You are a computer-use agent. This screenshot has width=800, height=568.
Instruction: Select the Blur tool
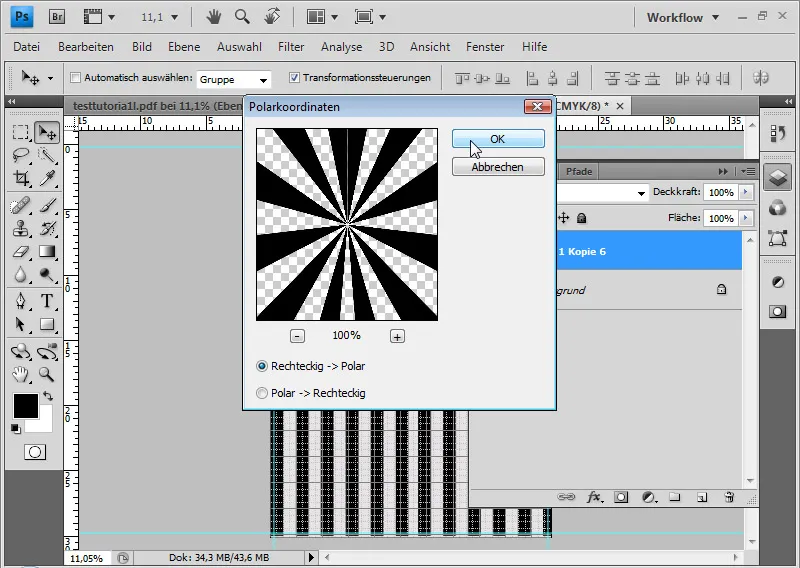[20, 275]
